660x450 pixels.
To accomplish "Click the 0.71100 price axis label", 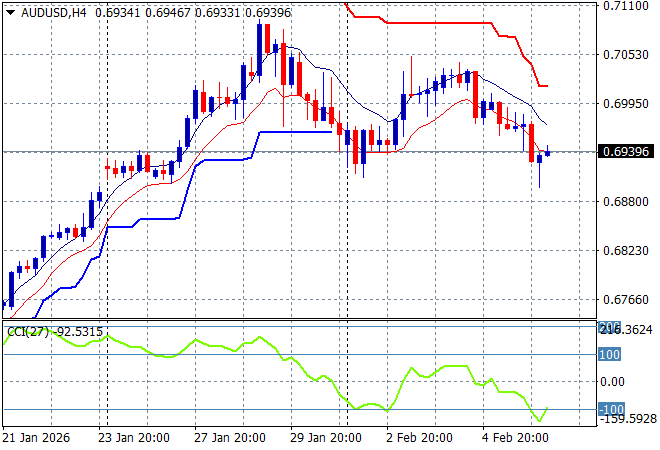I will 626,6.
